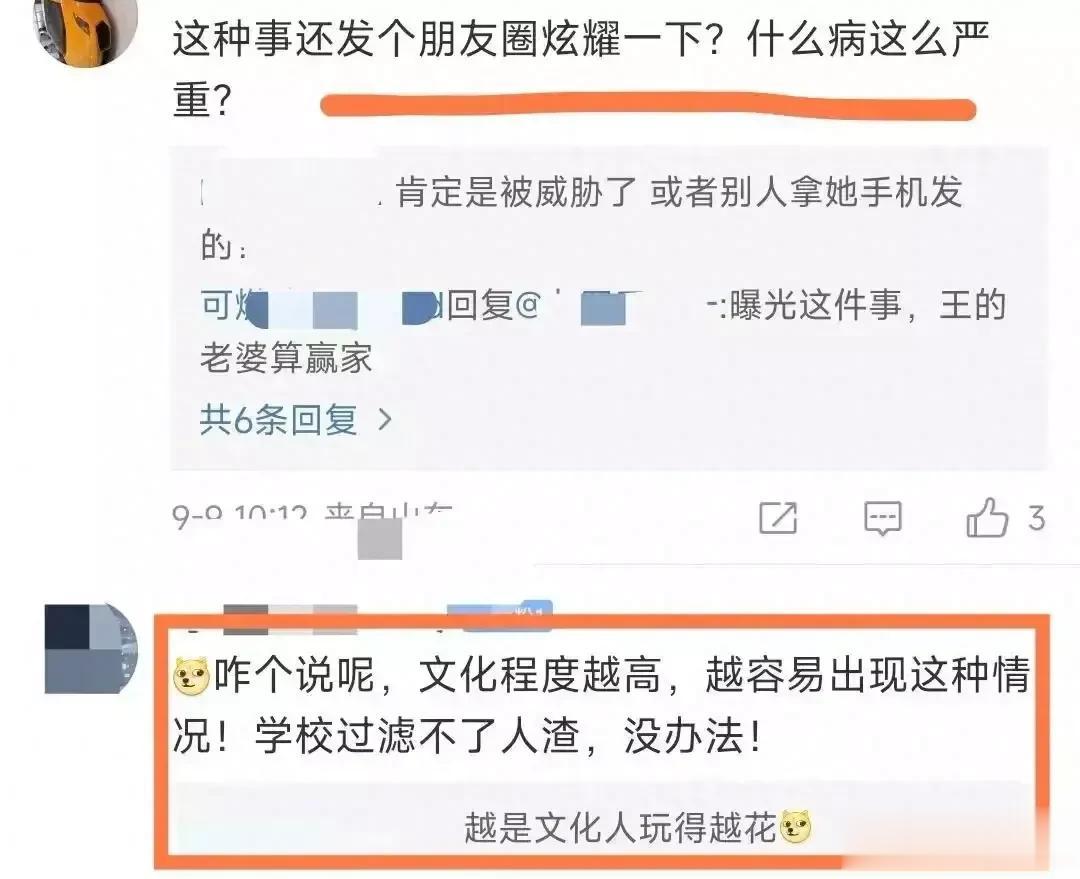Screen dimensions: 1080x879
Task: Open blurred username above 咋个说呢 comment
Action: [x=289, y=619]
